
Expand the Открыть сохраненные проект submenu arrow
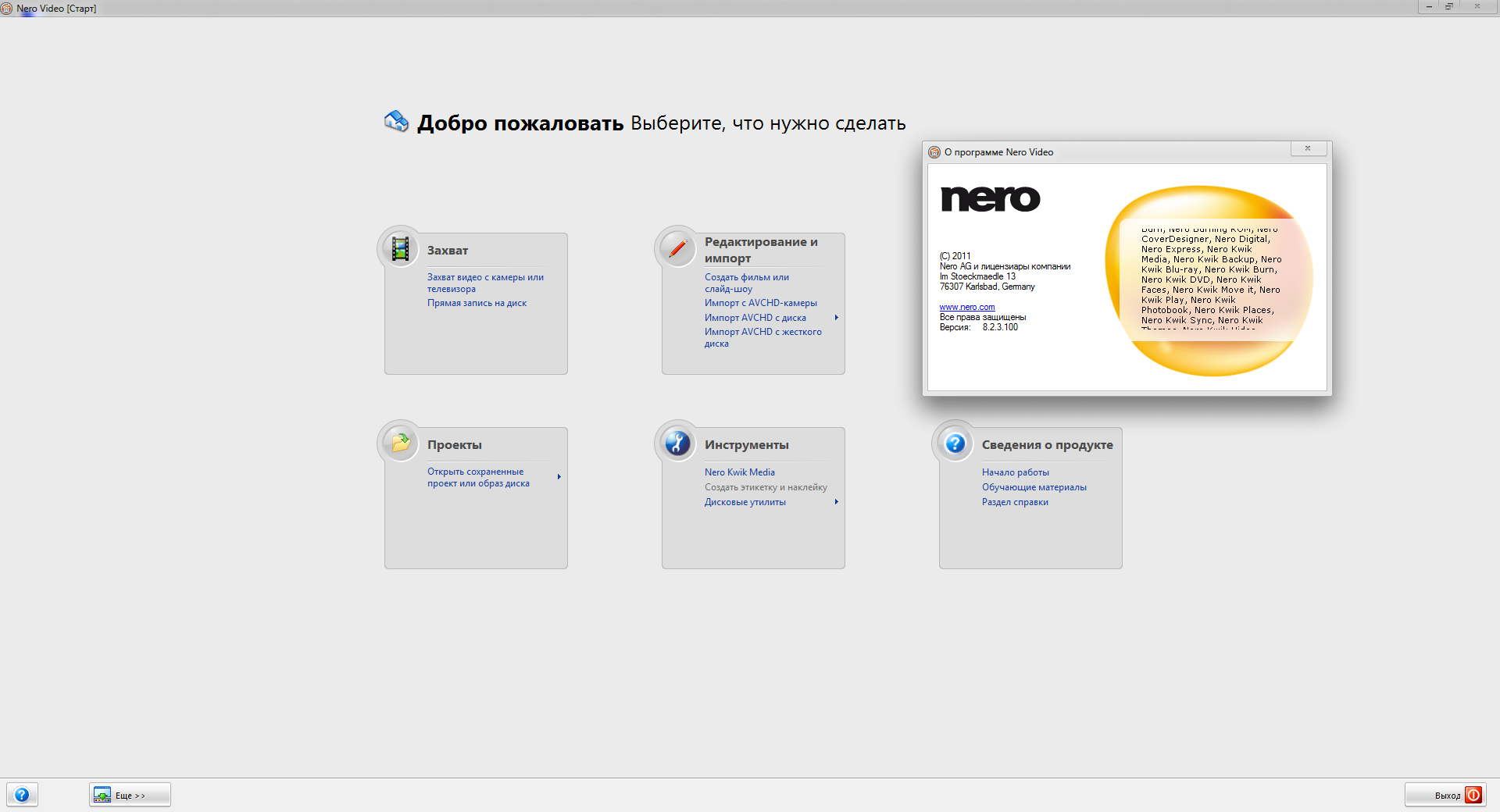559,477
